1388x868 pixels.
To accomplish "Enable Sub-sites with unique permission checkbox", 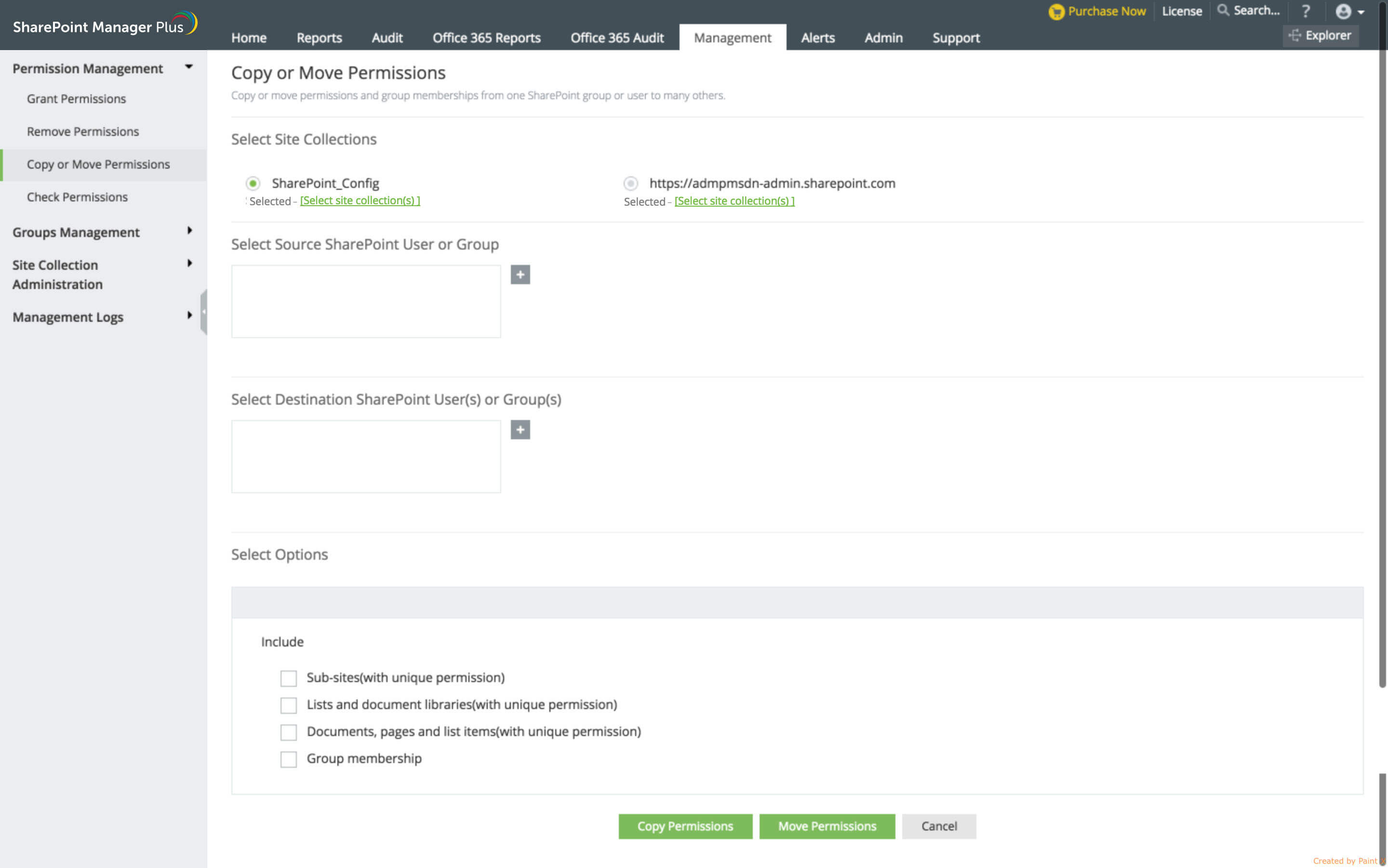I will (x=288, y=678).
